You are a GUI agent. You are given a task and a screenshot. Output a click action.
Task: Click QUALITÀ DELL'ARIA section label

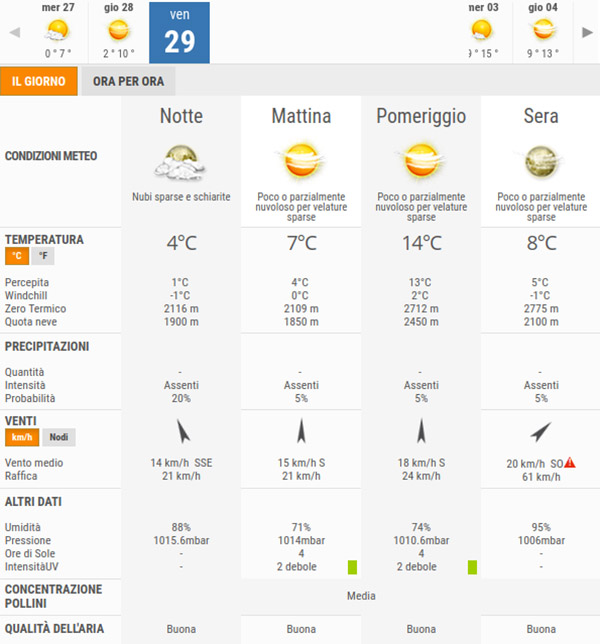point(54,628)
